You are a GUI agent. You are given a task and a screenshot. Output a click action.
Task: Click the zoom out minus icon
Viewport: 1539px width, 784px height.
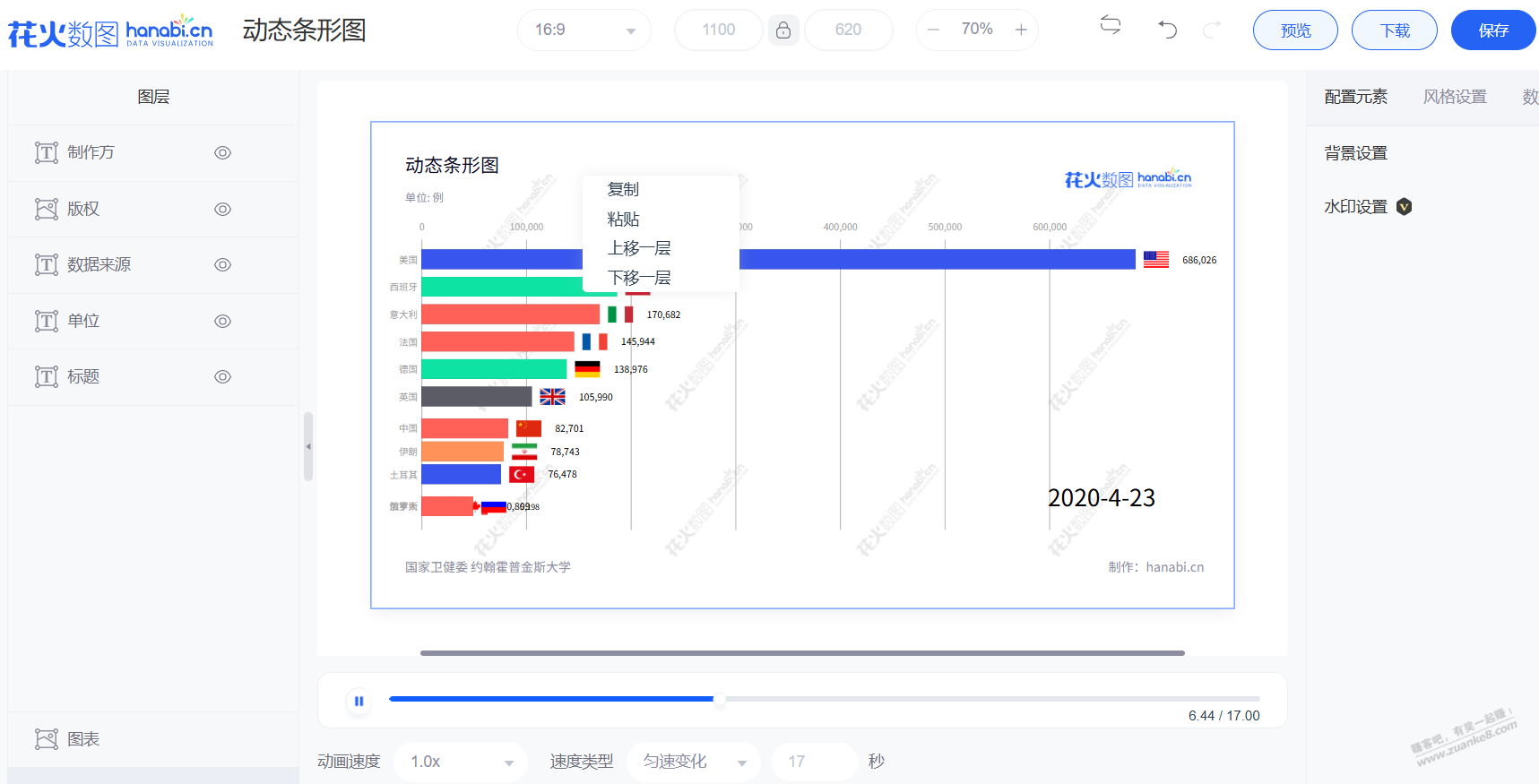click(x=933, y=30)
